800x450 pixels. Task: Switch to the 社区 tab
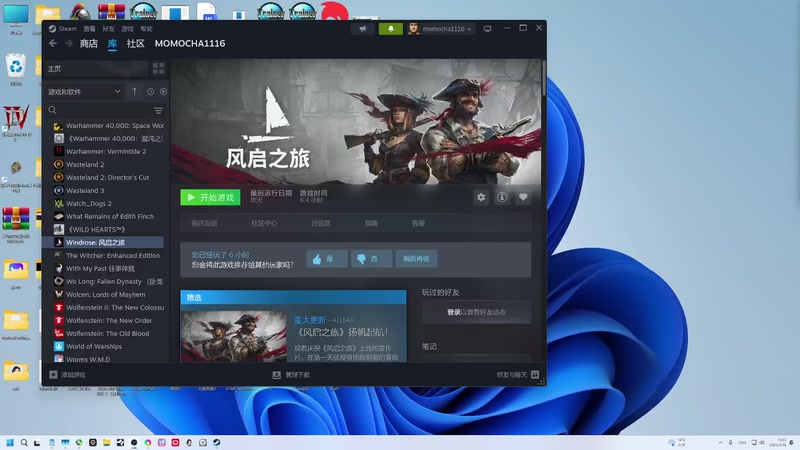pos(136,43)
